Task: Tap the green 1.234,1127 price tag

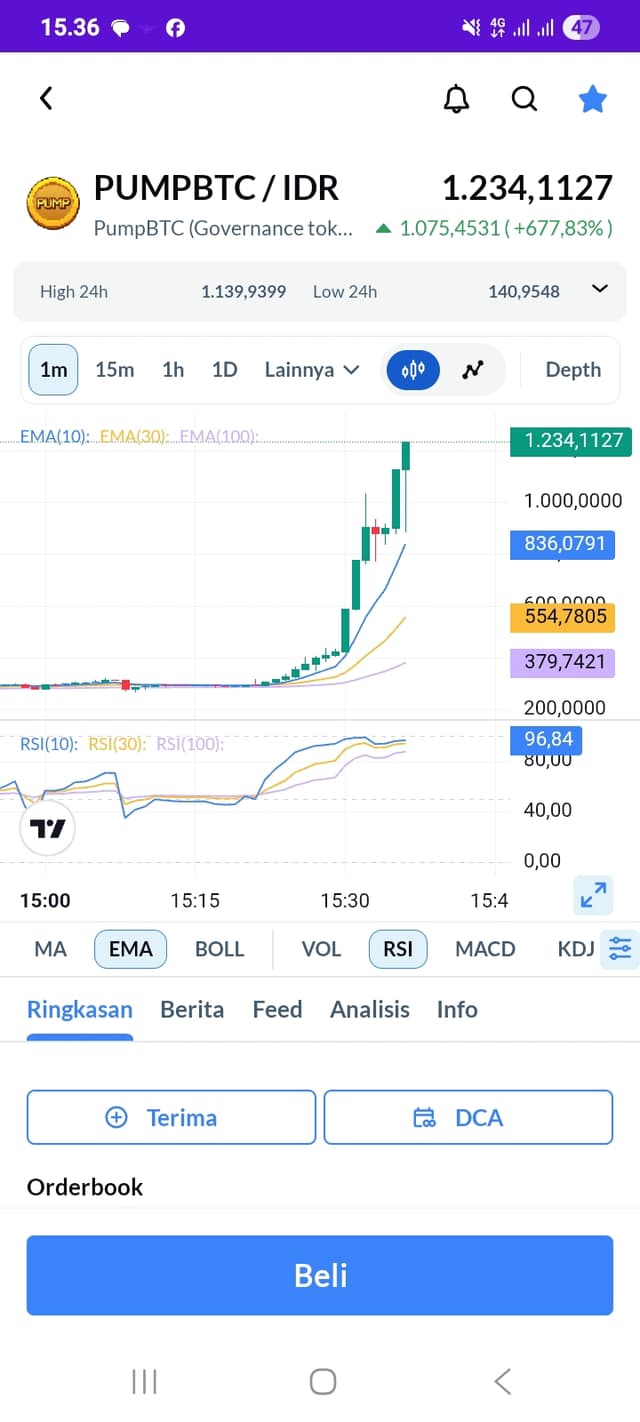Action: click(573, 440)
